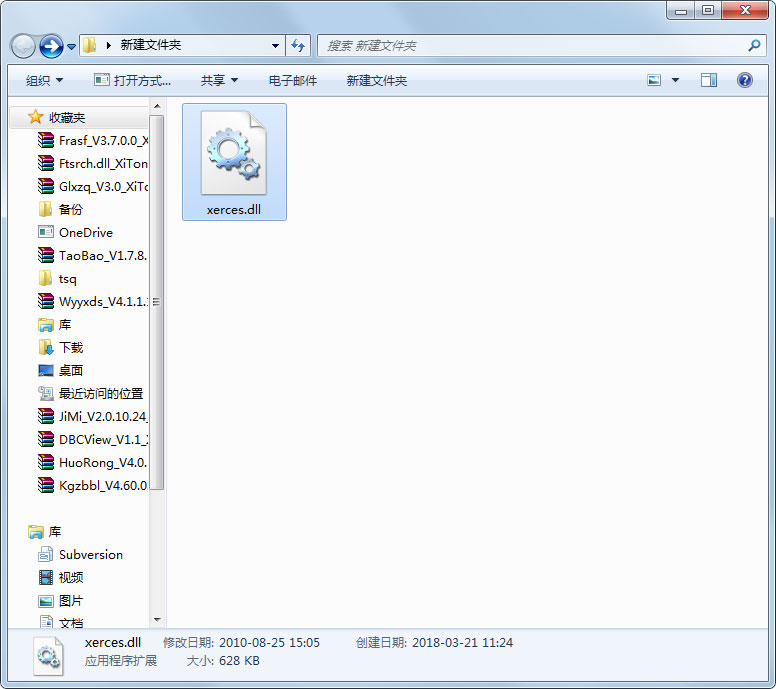This screenshot has height=689, width=776.
Task: Click the Subversion library icon
Action: pyautogui.click(x=46, y=554)
